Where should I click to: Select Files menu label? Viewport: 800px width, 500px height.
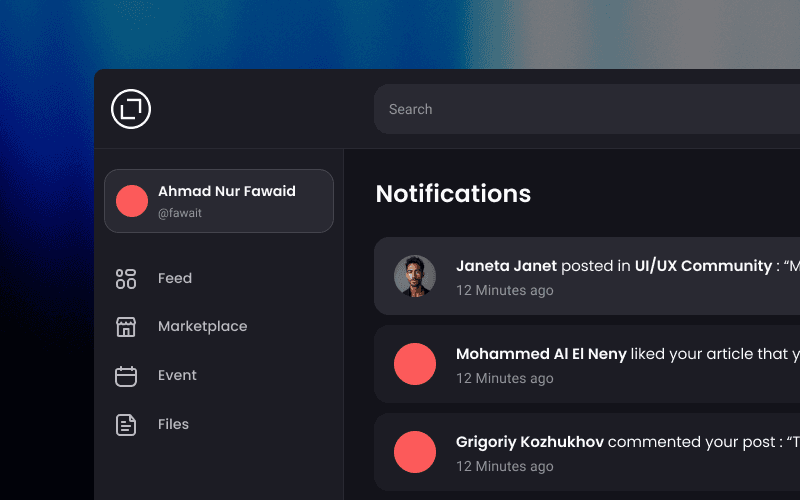[173, 424]
